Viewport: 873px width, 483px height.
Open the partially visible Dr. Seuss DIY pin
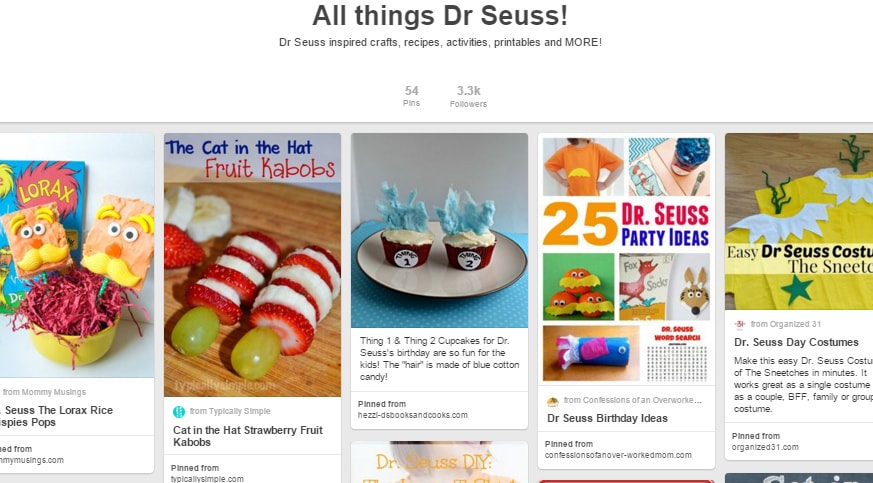(x=439, y=462)
